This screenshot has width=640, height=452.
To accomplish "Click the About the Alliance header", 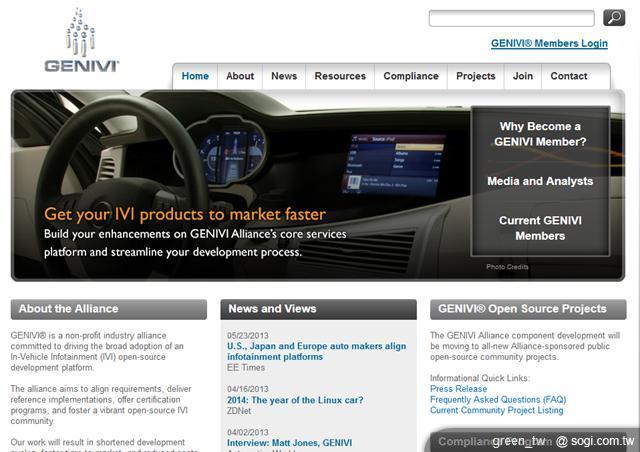I will 109,309.
